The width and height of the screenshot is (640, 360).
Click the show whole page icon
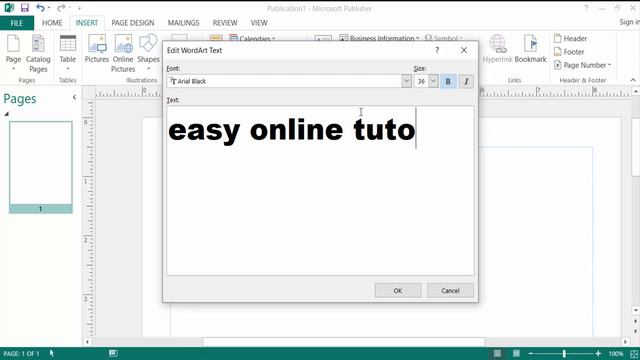pos(634,353)
